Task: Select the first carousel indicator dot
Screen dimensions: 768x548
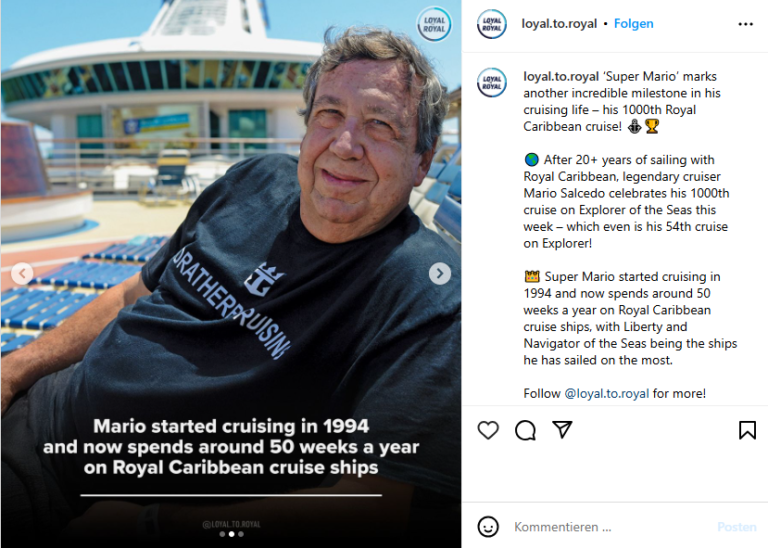Action: point(222,534)
